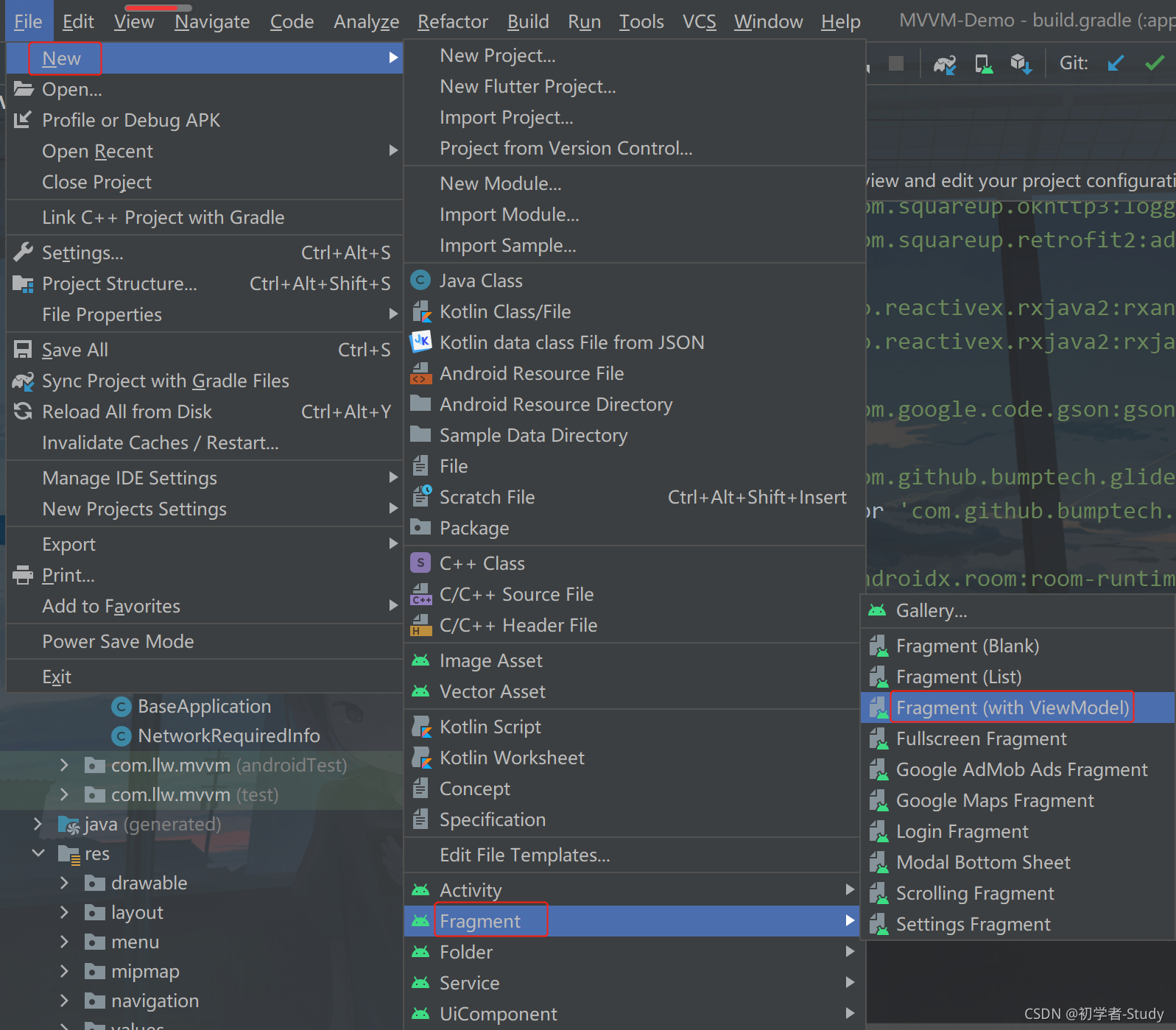Choose C/C++ Source File
This screenshot has width=1176, height=1030.
point(635,594)
